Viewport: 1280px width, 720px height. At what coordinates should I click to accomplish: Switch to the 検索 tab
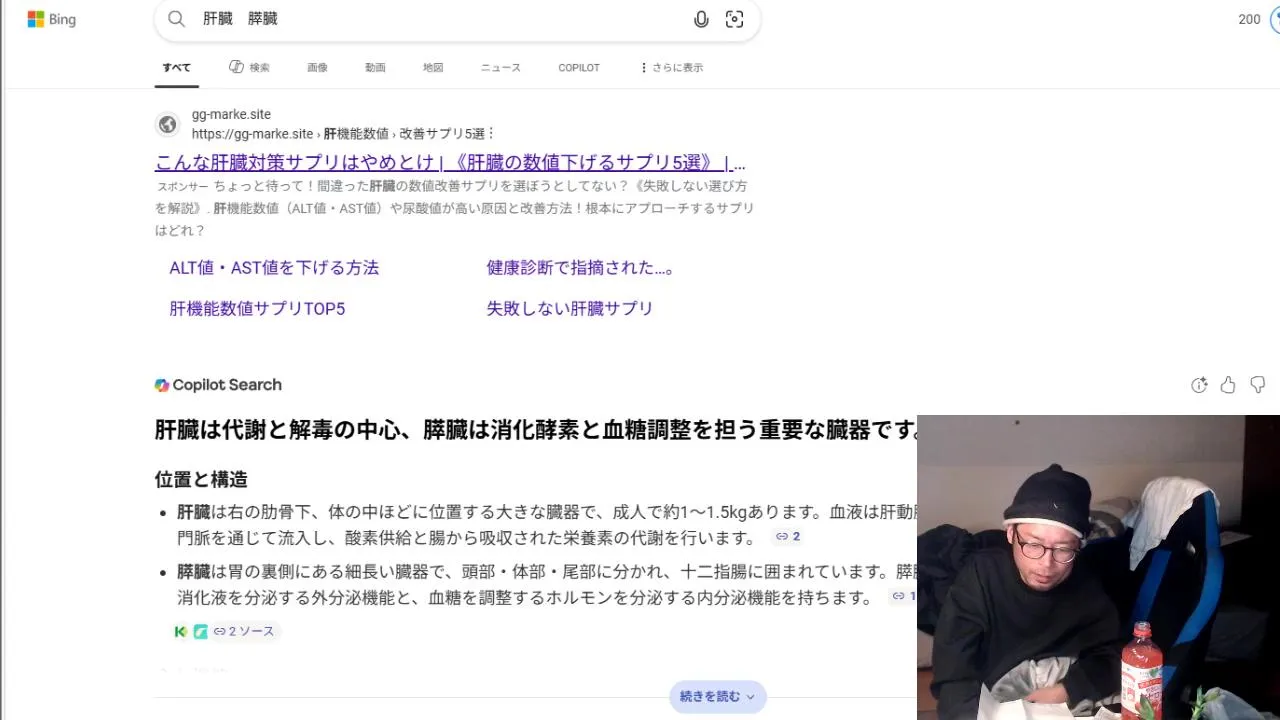[249, 68]
